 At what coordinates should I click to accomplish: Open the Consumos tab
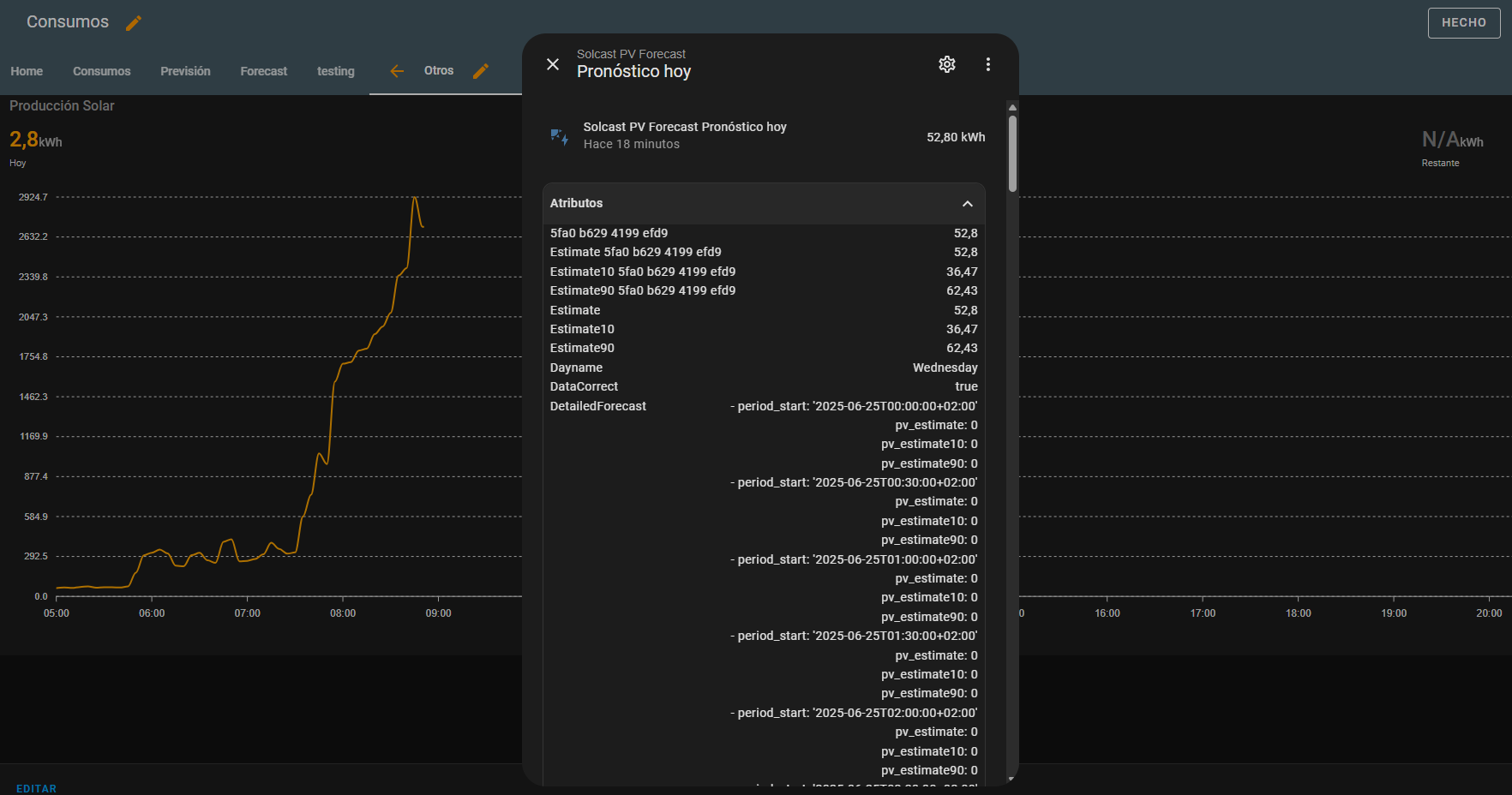click(101, 71)
